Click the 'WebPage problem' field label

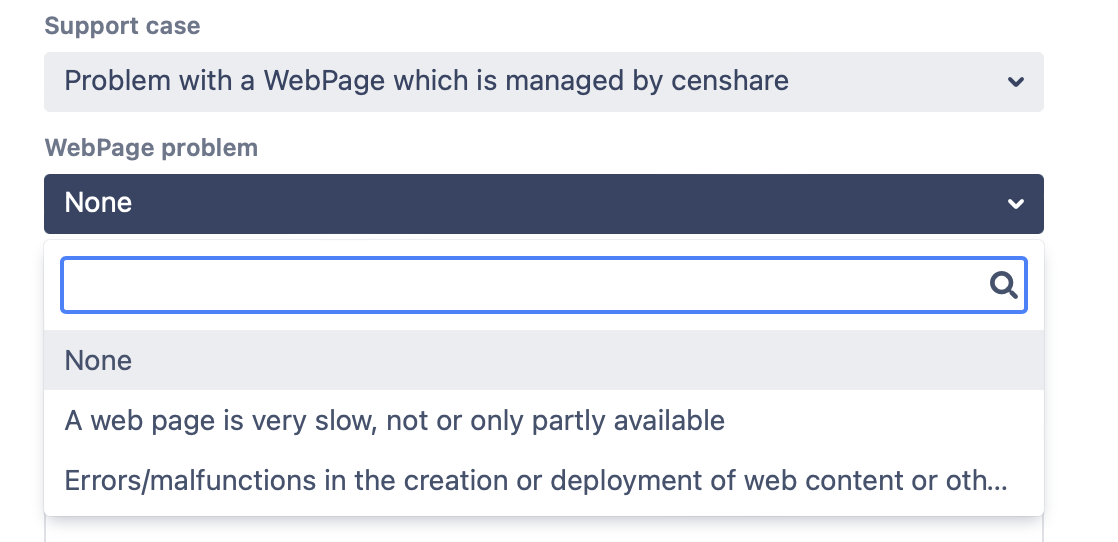click(151, 148)
